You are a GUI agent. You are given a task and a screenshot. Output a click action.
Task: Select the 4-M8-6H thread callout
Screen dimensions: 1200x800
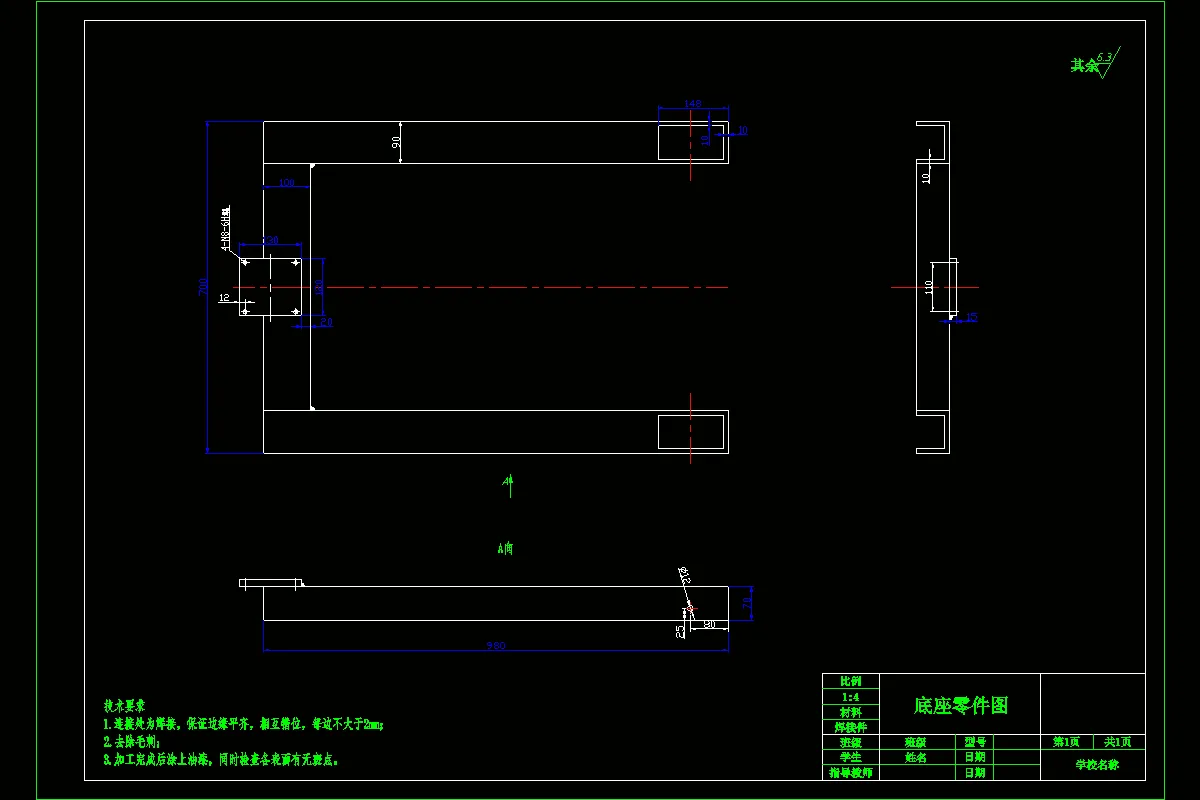coord(225,228)
